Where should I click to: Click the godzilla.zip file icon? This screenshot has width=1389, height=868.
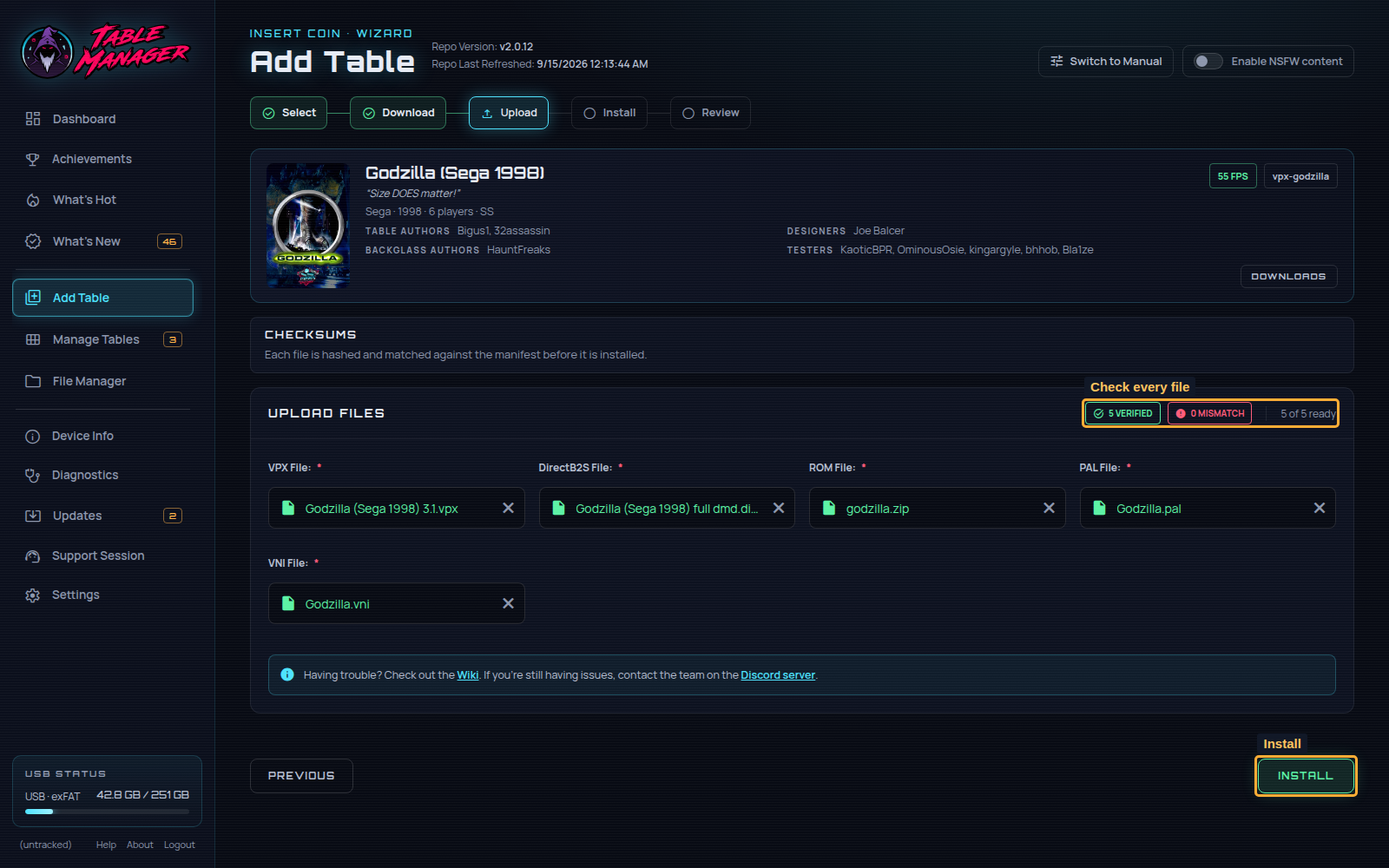click(829, 509)
